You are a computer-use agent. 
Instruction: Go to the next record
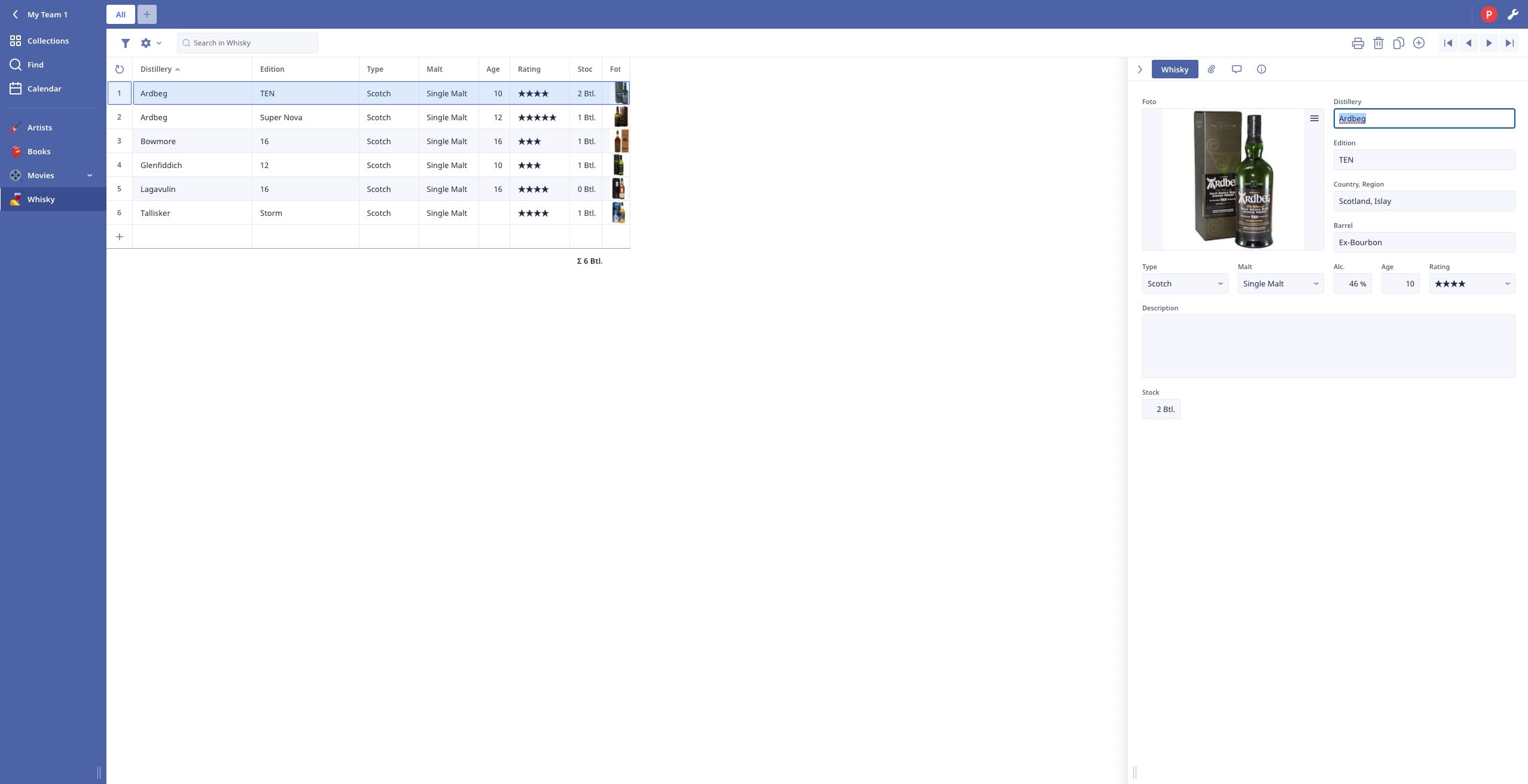coord(1489,43)
